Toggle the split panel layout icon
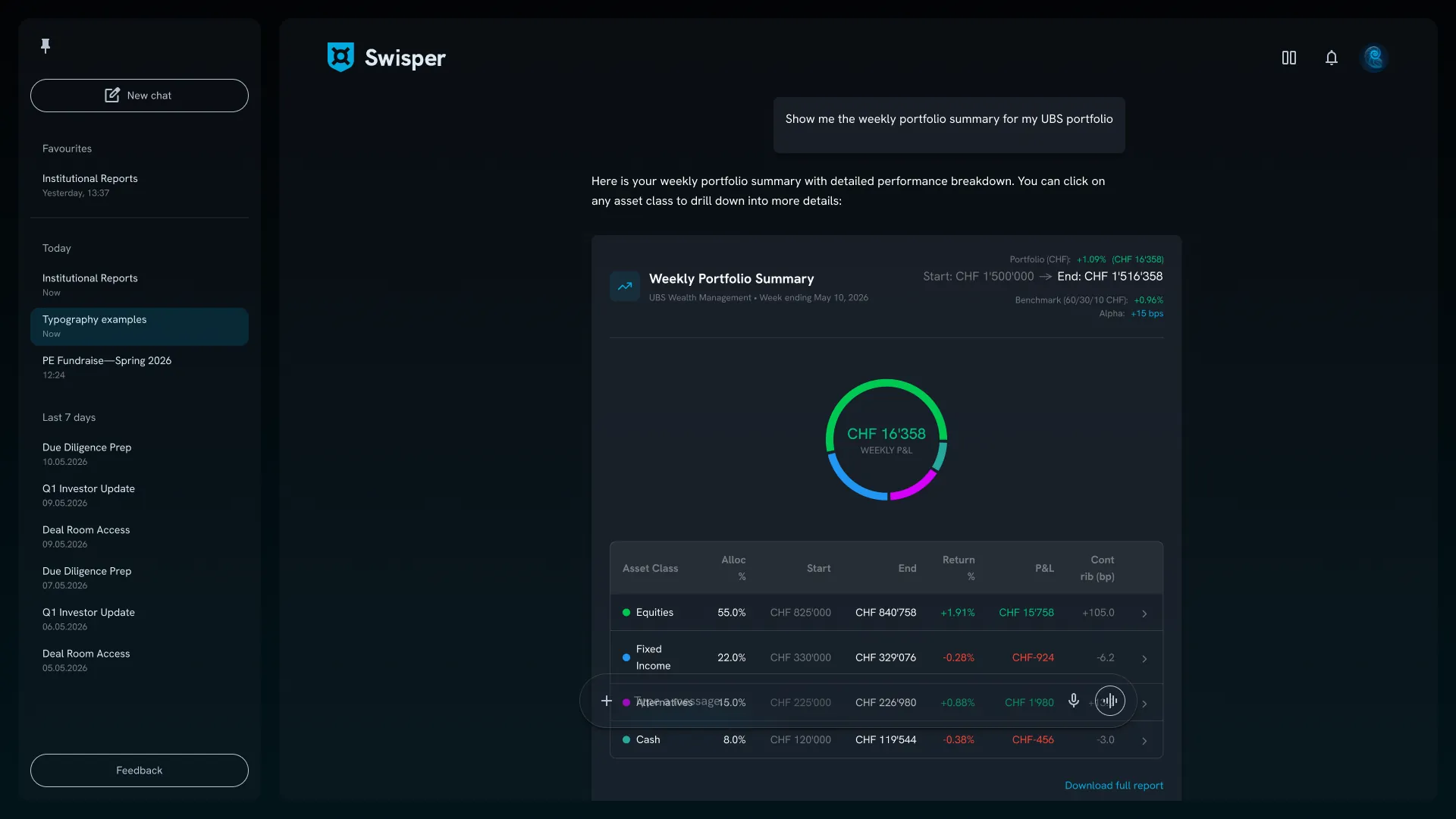 tap(1289, 58)
